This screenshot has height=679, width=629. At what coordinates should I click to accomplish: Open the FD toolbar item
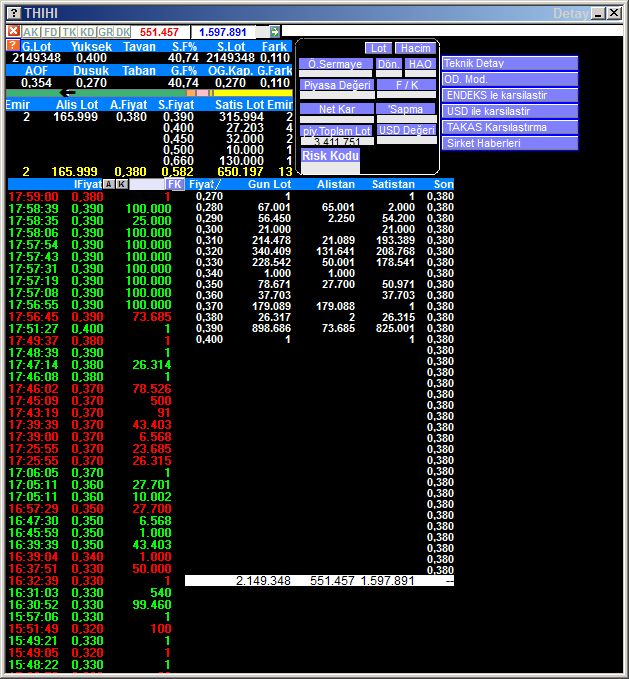click(x=51, y=32)
